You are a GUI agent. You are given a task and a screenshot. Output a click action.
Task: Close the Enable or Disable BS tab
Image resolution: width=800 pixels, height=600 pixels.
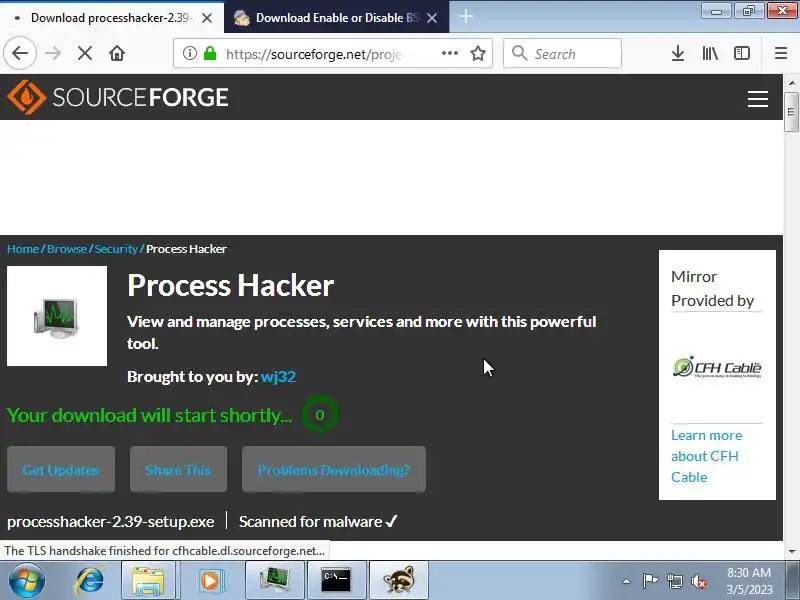tap(432, 18)
